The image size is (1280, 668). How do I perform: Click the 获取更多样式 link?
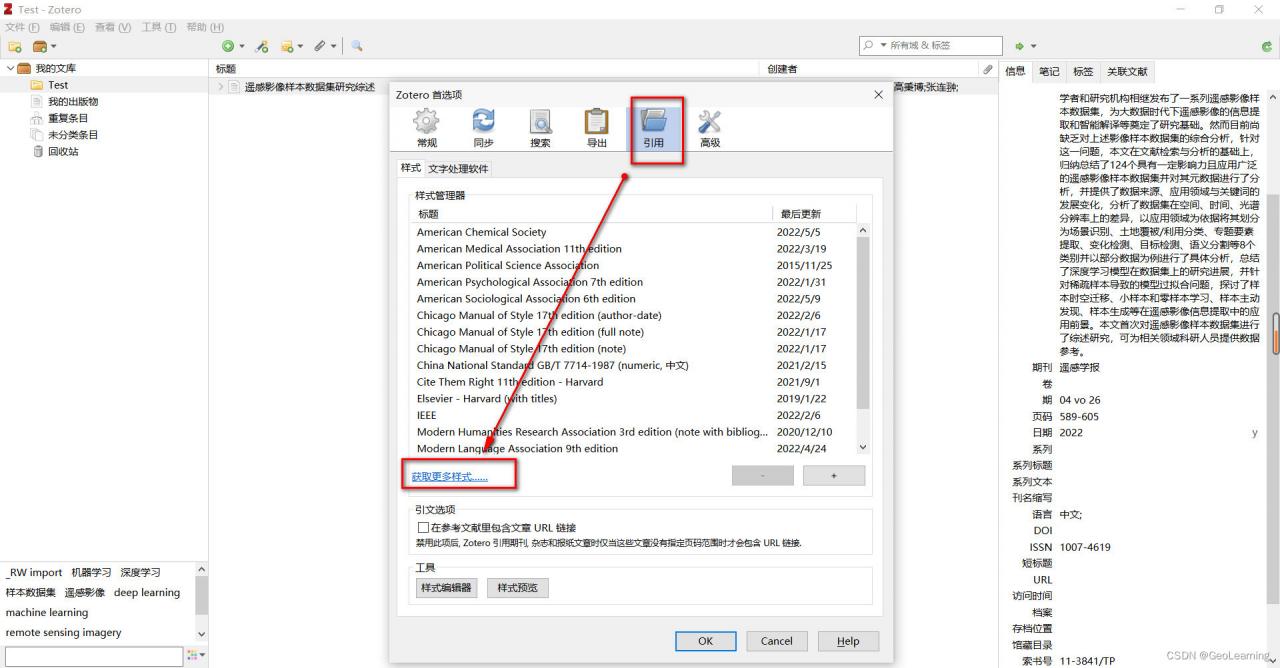(x=450, y=477)
